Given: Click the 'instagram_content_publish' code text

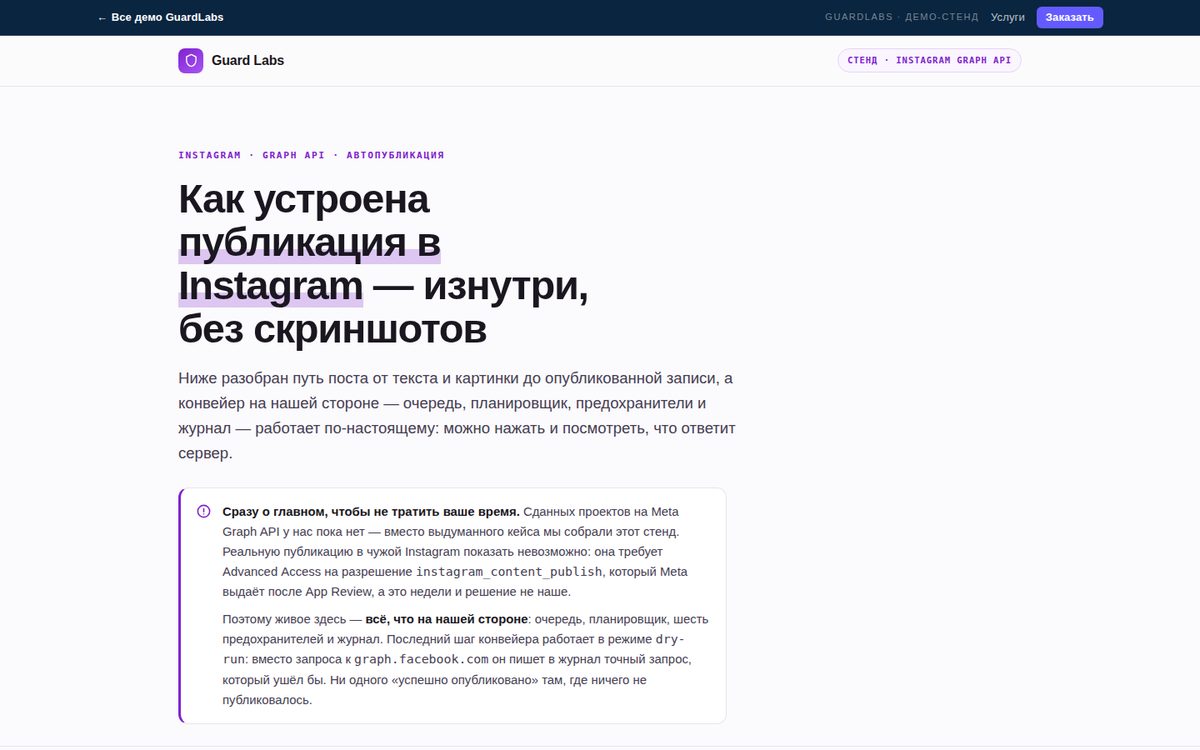Looking at the screenshot, I should pyautogui.click(x=509, y=572).
